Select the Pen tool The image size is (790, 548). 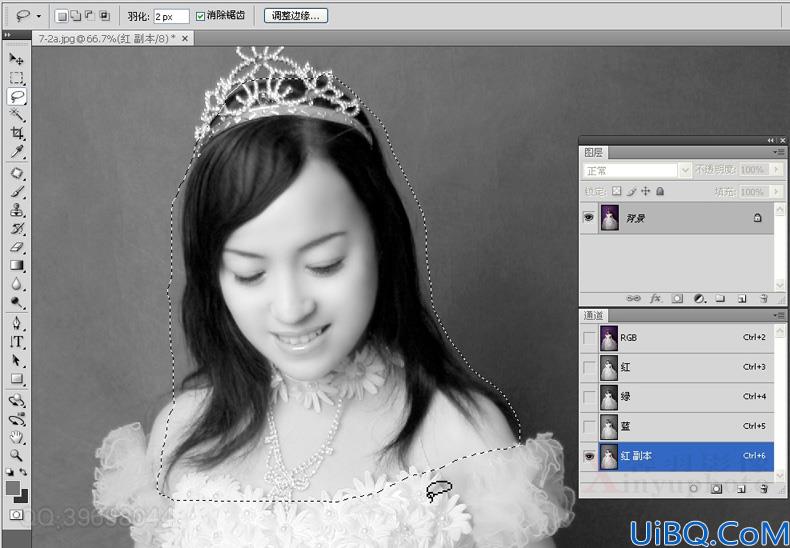[x=16, y=323]
